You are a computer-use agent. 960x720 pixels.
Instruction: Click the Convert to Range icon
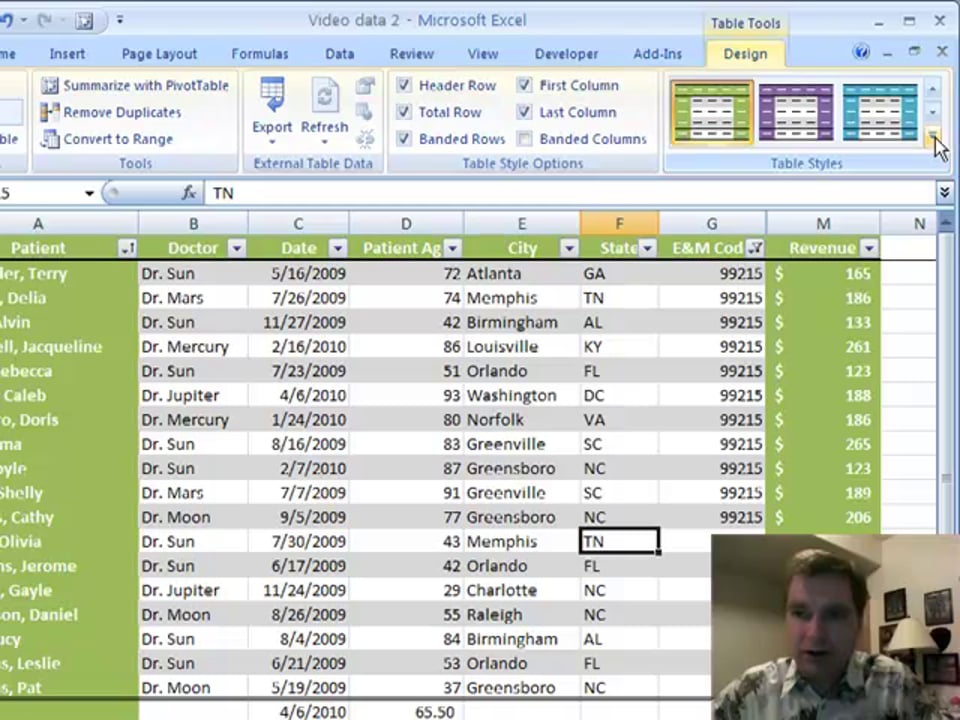pyautogui.click(x=50, y=139)
